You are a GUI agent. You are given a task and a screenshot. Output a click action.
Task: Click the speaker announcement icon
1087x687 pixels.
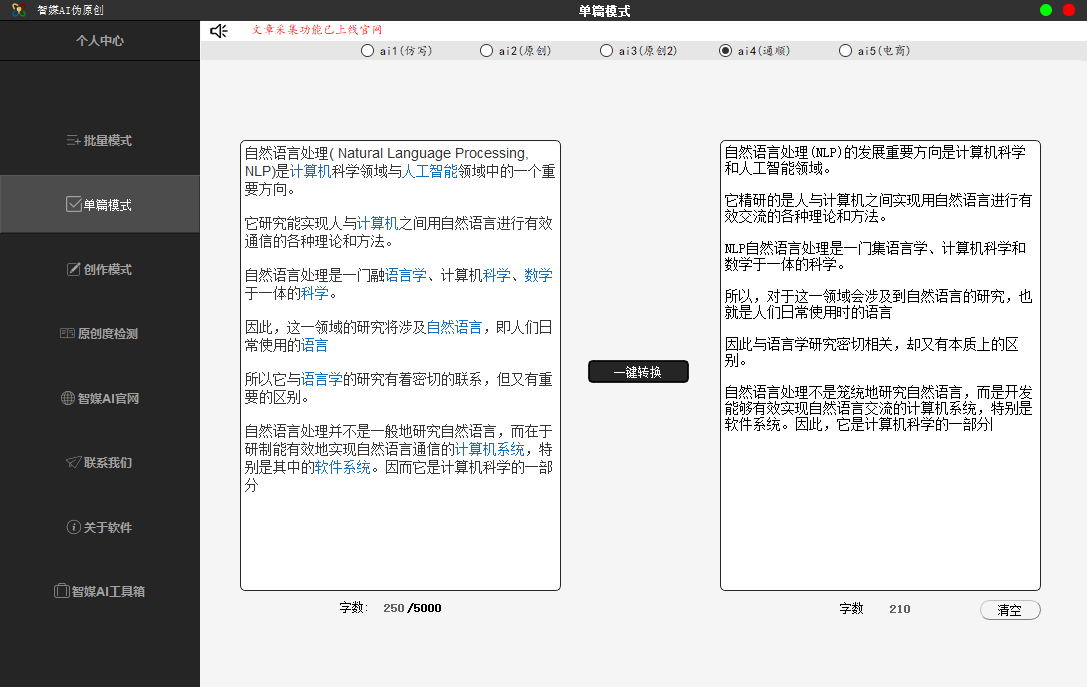pyautogui.click(x=218, y=31)
